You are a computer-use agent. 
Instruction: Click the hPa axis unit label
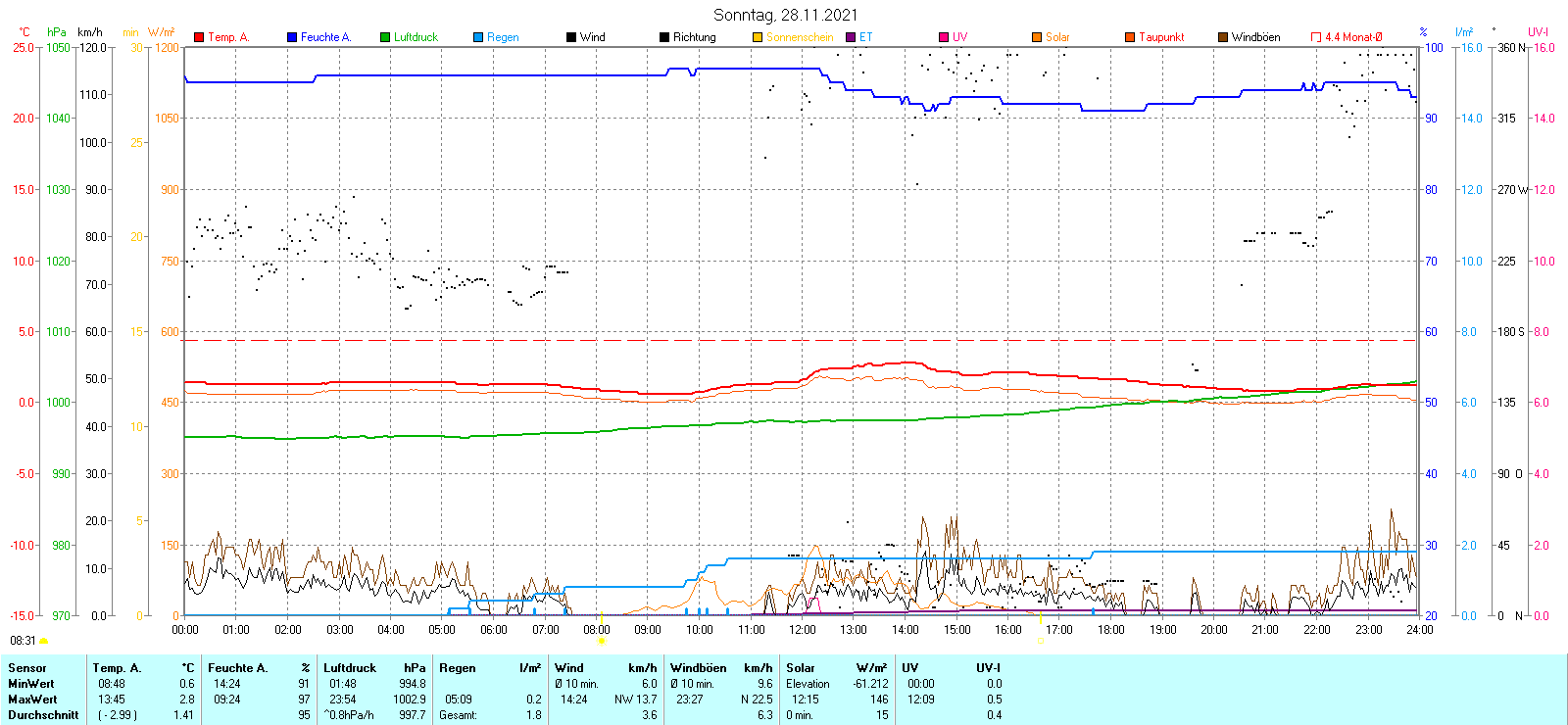pos(57,32)
